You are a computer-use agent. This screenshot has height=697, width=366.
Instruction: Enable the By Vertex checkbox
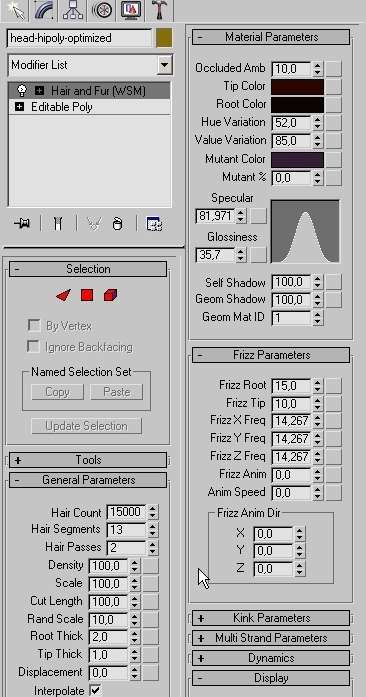click(x=34, y=325)
